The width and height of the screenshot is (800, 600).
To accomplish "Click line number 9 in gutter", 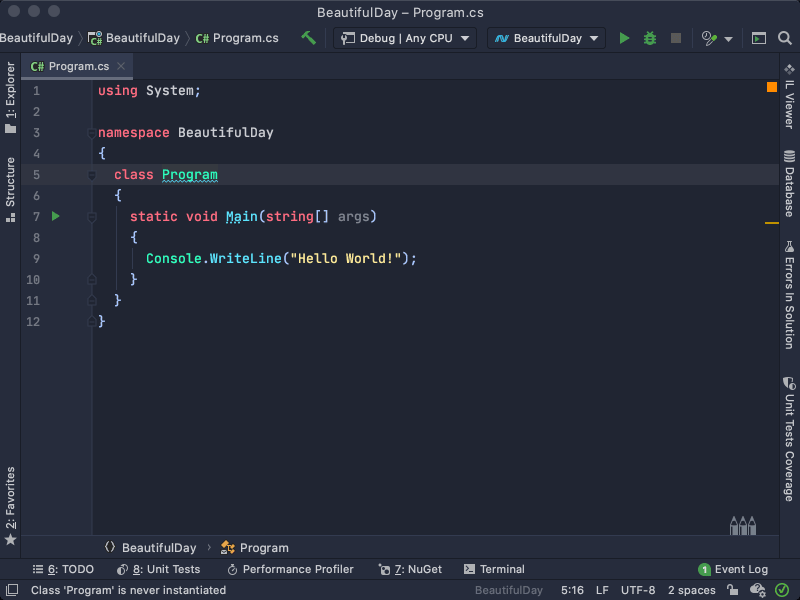I will (x=36, y=259).
